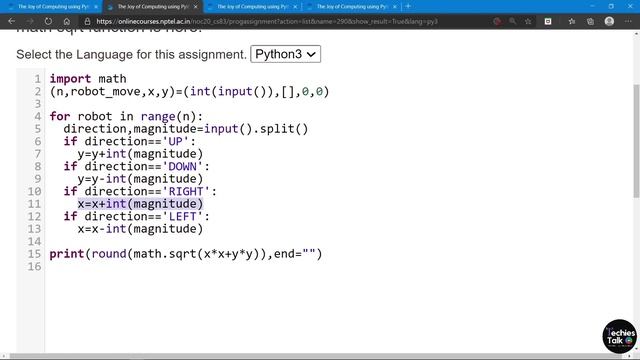
Task: Close the fourth Joy of Computing tab
Action: (395, 7)
